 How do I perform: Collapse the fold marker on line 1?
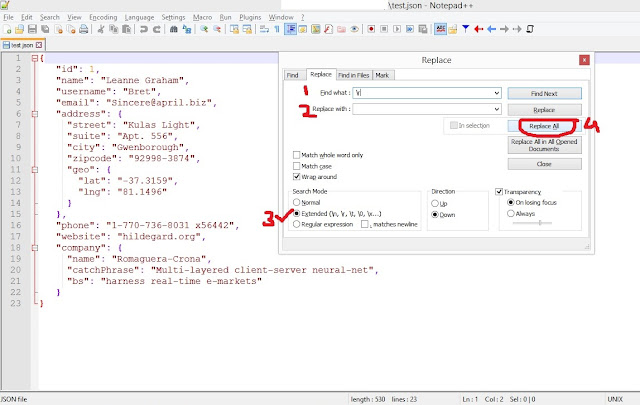click(35, 58)
